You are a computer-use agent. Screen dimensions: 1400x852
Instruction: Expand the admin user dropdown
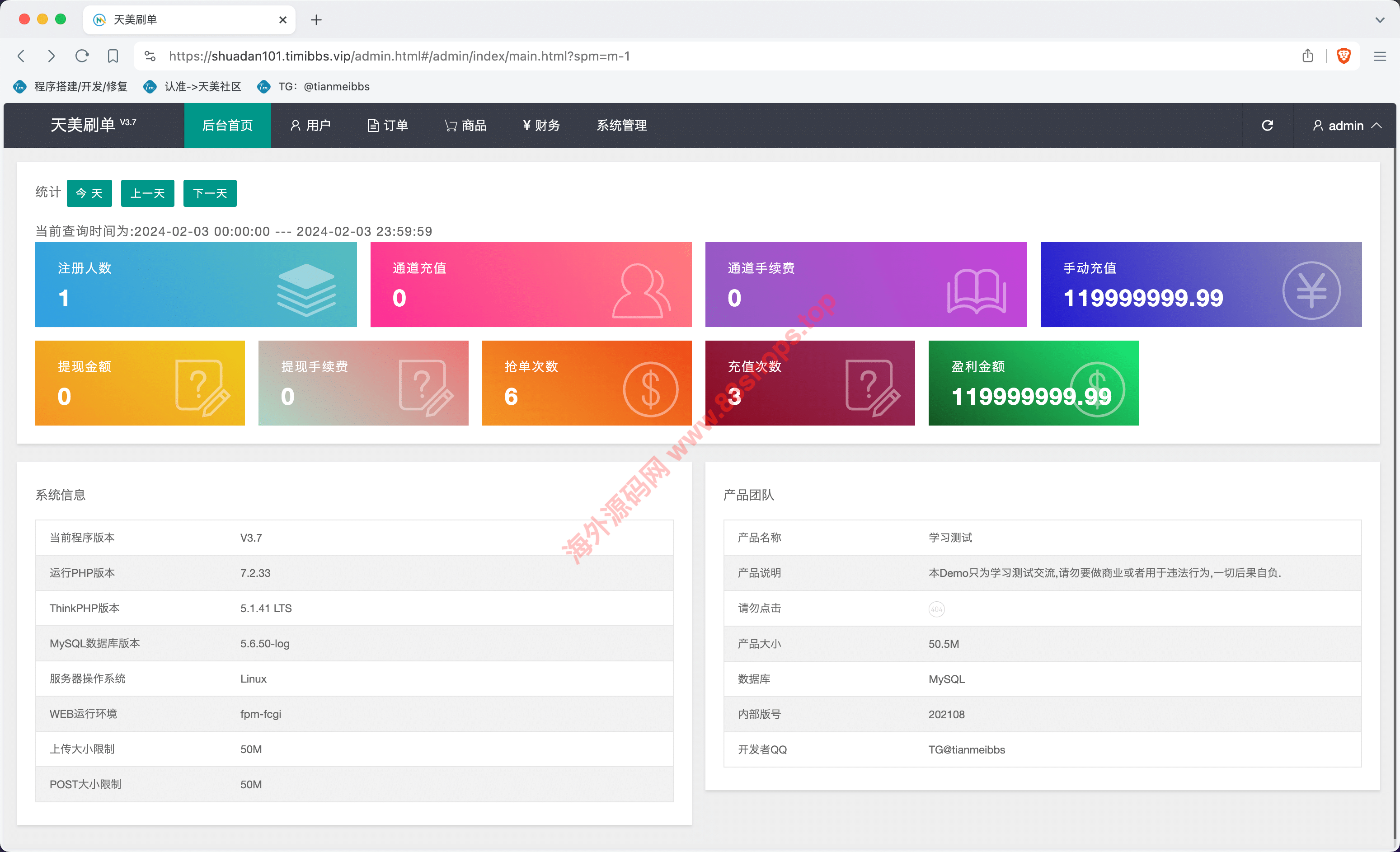click(x=1345, y=126)
